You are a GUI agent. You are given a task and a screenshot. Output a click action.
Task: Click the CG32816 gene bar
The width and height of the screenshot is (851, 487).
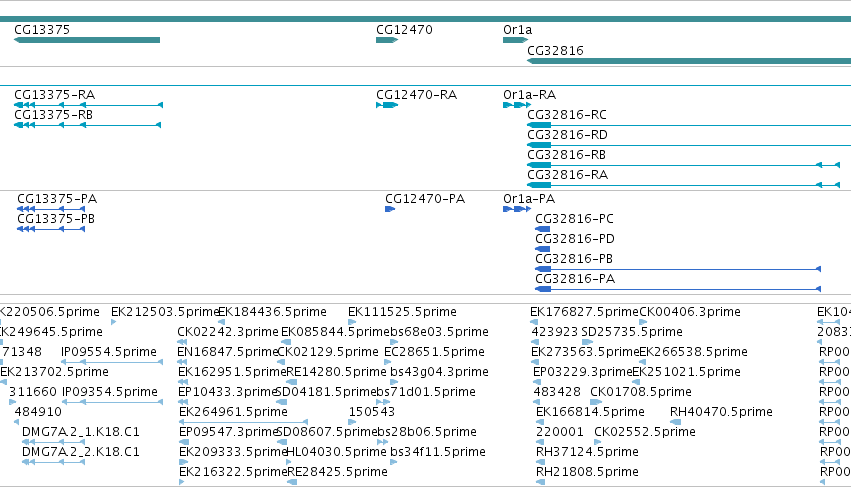point(689,61)
